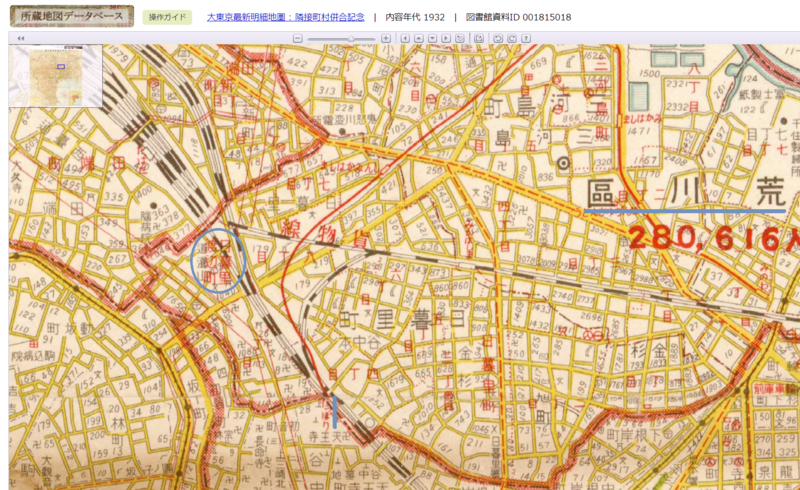Click the 図書館資料ID 001815018 text
Viewport: 800px width, 490px height.
[518, 17]
